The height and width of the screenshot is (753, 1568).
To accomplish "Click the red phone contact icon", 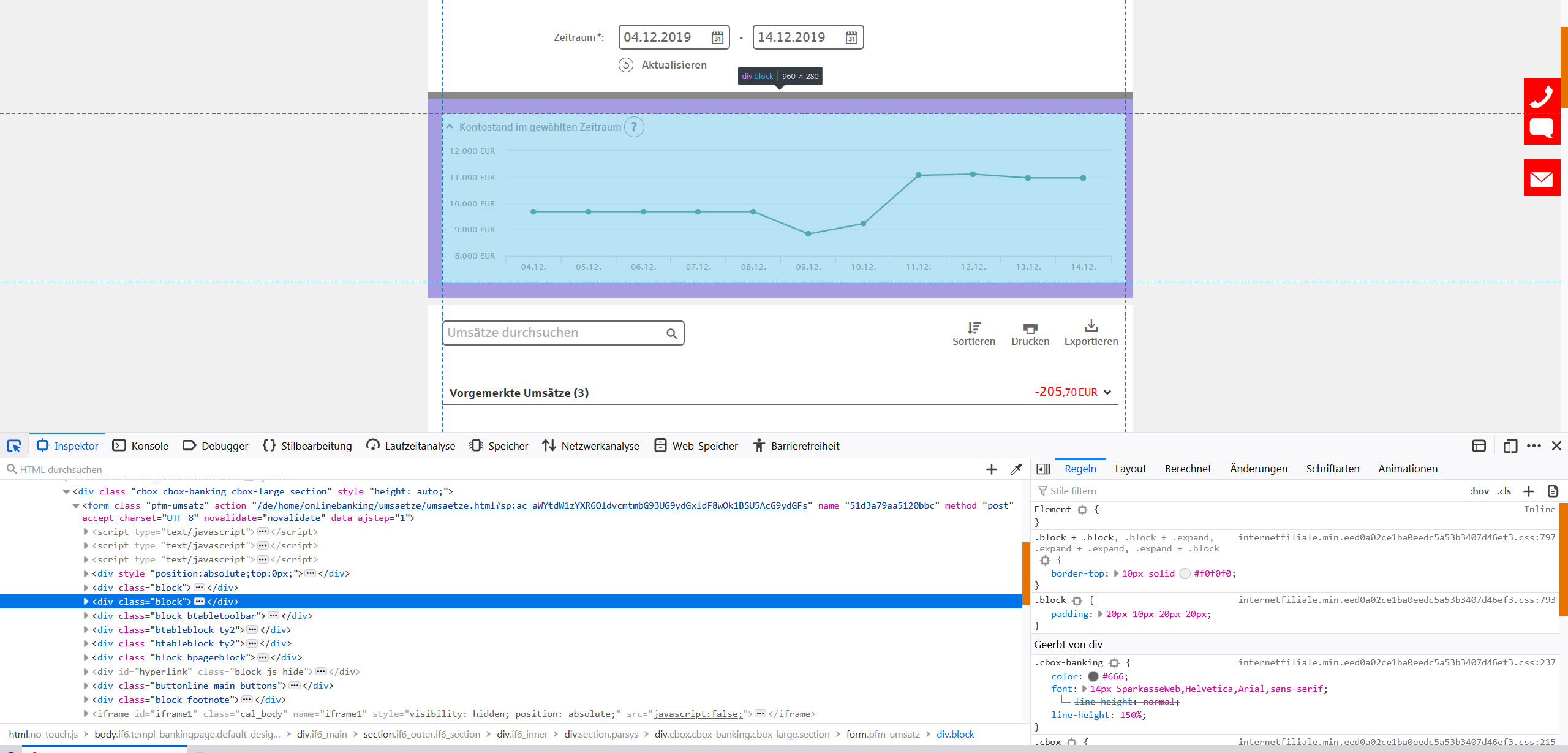I will tap(1541, 96).
